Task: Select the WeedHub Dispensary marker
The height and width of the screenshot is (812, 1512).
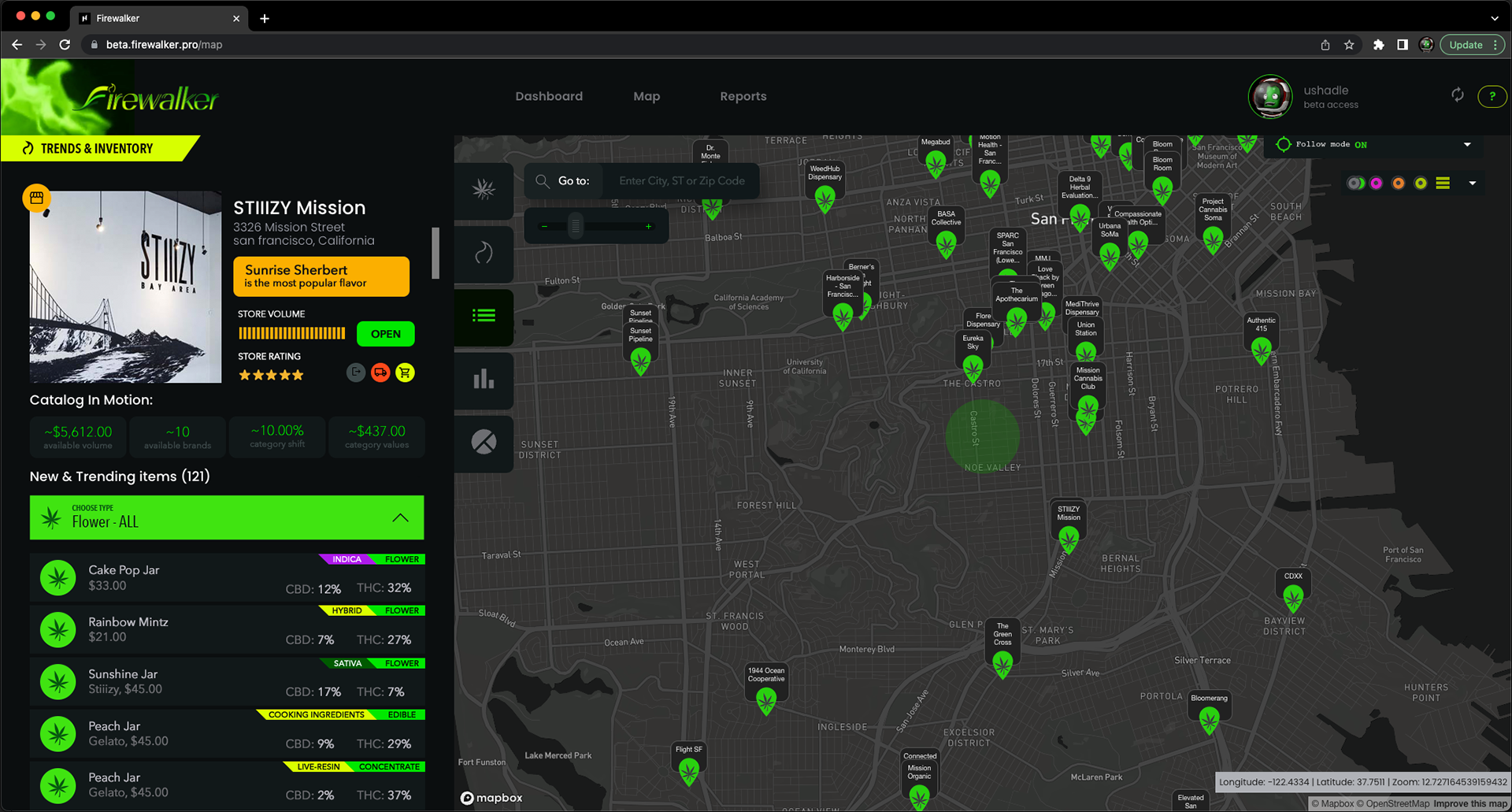Action: 825,199
